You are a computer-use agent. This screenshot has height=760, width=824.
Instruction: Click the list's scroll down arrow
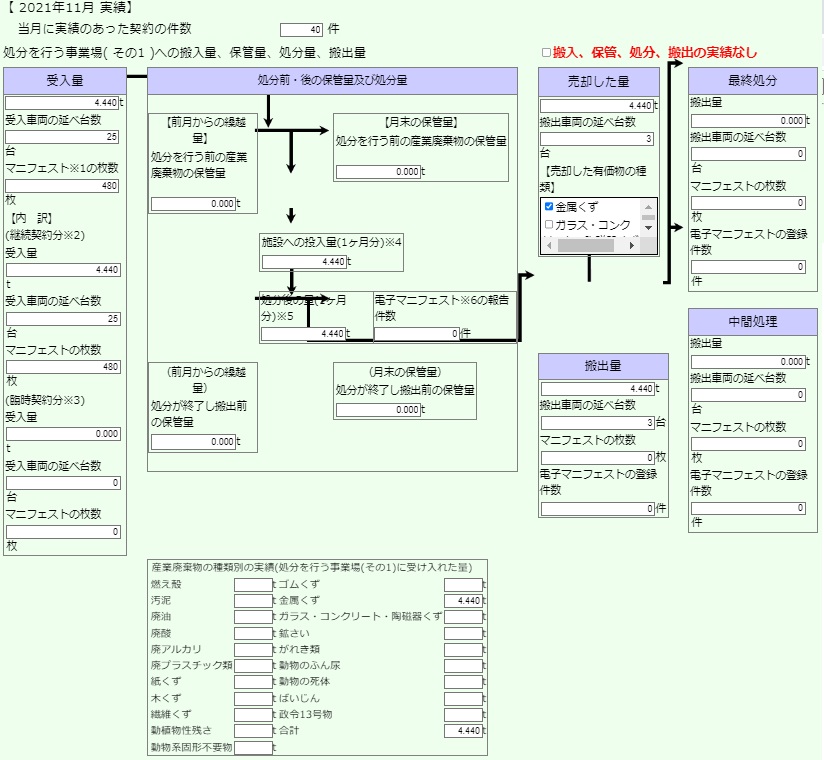click(x=648, y=228)
